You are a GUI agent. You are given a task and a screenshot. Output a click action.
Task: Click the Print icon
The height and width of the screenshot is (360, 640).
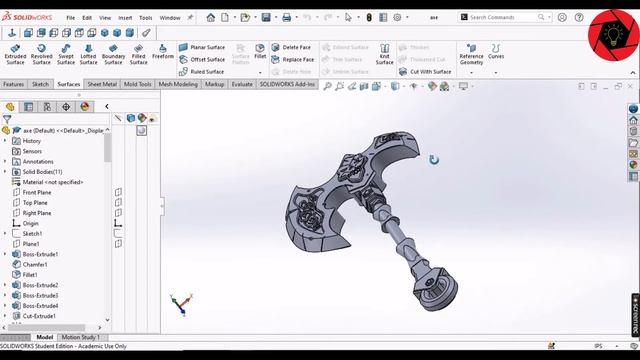point(287,18)
